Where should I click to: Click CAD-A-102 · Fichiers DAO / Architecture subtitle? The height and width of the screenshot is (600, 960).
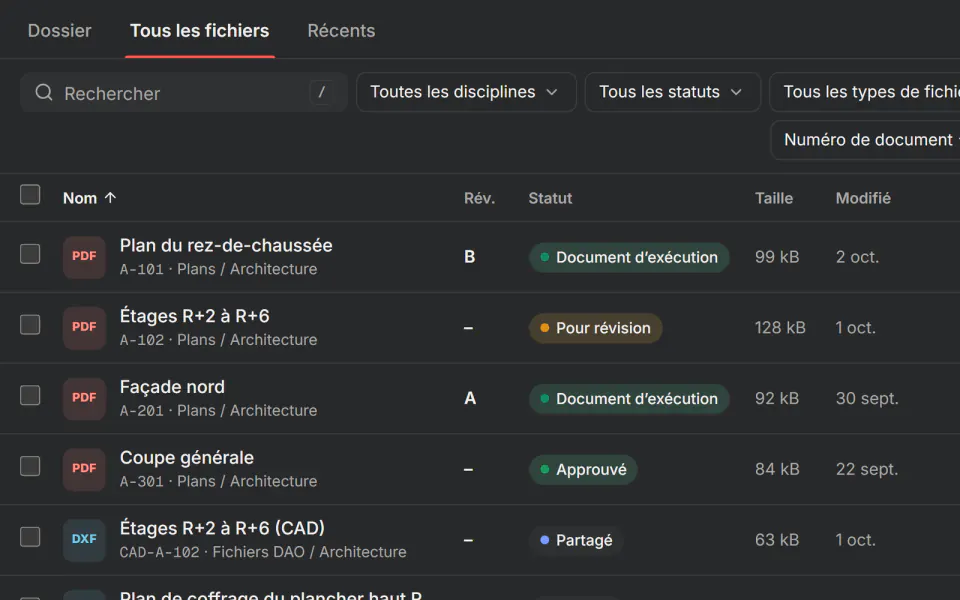pos(263,552)
